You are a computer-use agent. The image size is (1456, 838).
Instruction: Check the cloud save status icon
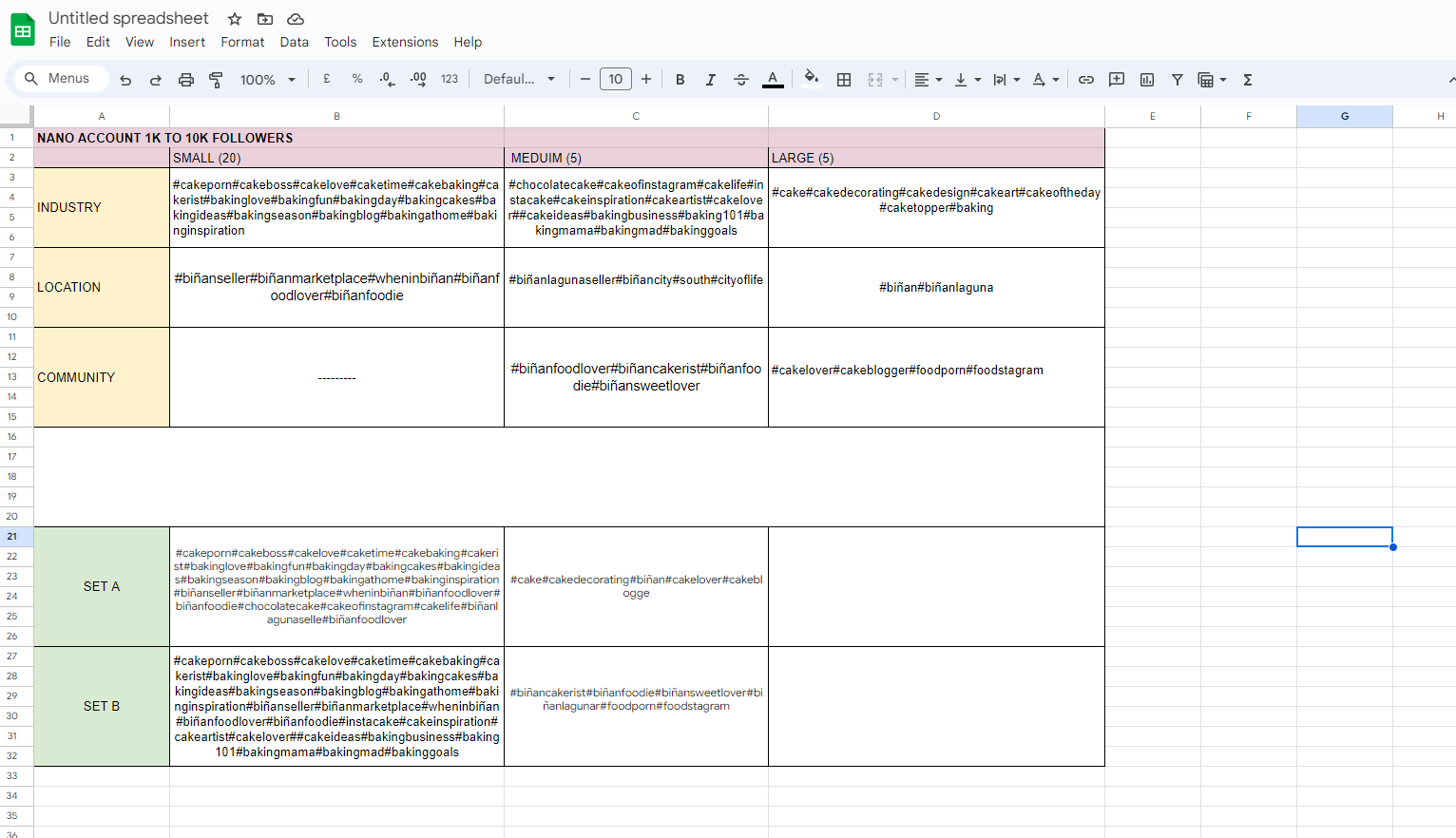(x=296, y=19)
